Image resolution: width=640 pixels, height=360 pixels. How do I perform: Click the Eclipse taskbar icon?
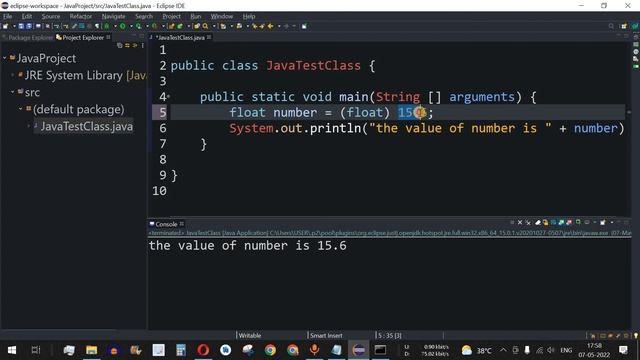358,350
